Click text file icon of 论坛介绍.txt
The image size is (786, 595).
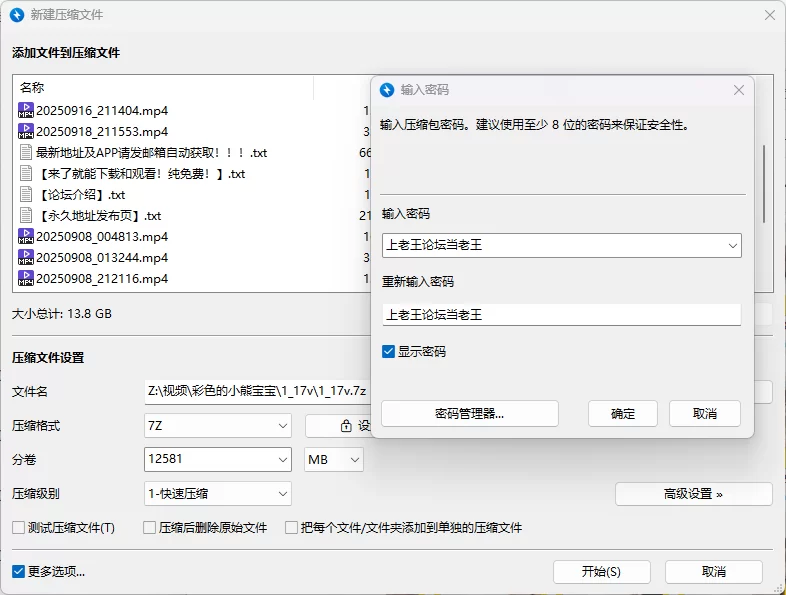(x=26, y=194)
